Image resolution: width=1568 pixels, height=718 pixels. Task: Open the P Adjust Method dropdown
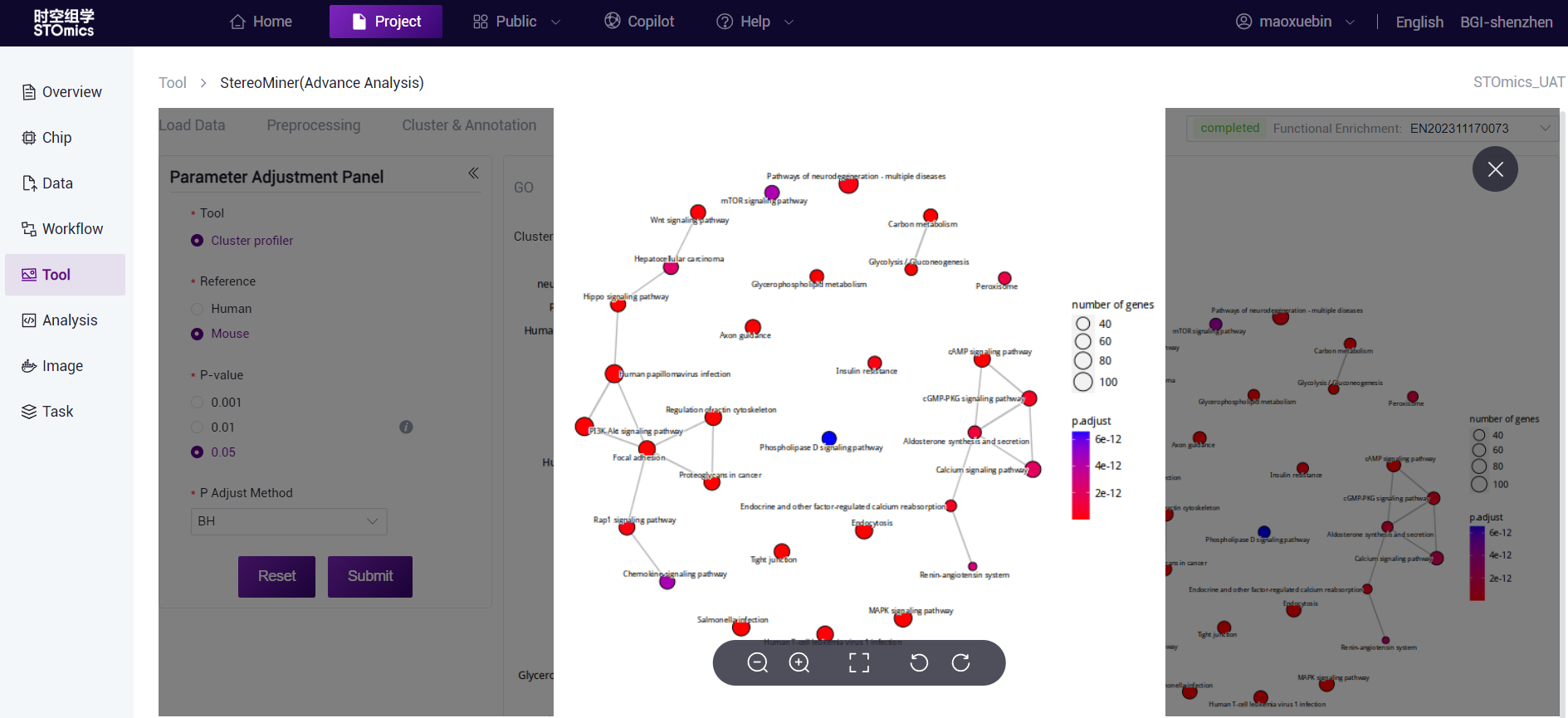point(288,521)
